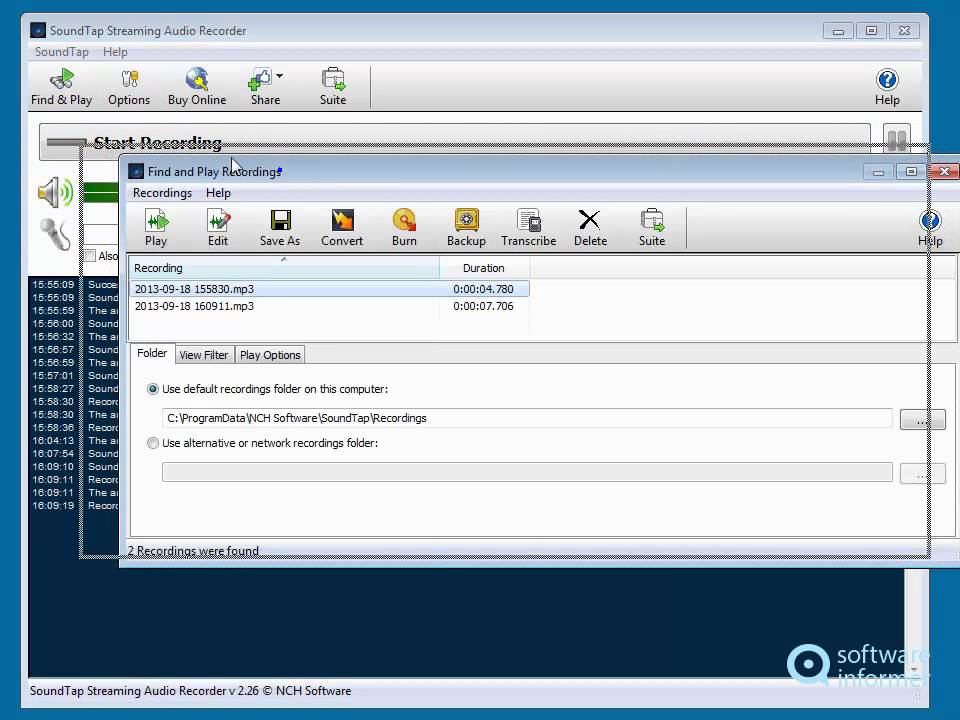The height and width of the screenshot is (720, 960).
Task: Close the Find and Play Recordings window
Action: [x=945, y=172]
